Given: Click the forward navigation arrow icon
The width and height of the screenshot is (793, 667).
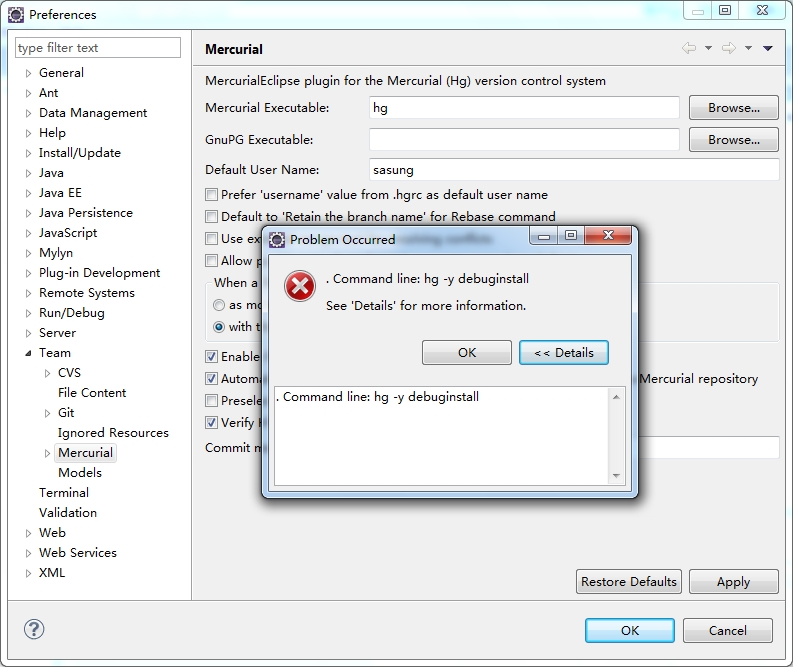Looking at the screenshot, I should pos(728,48).
